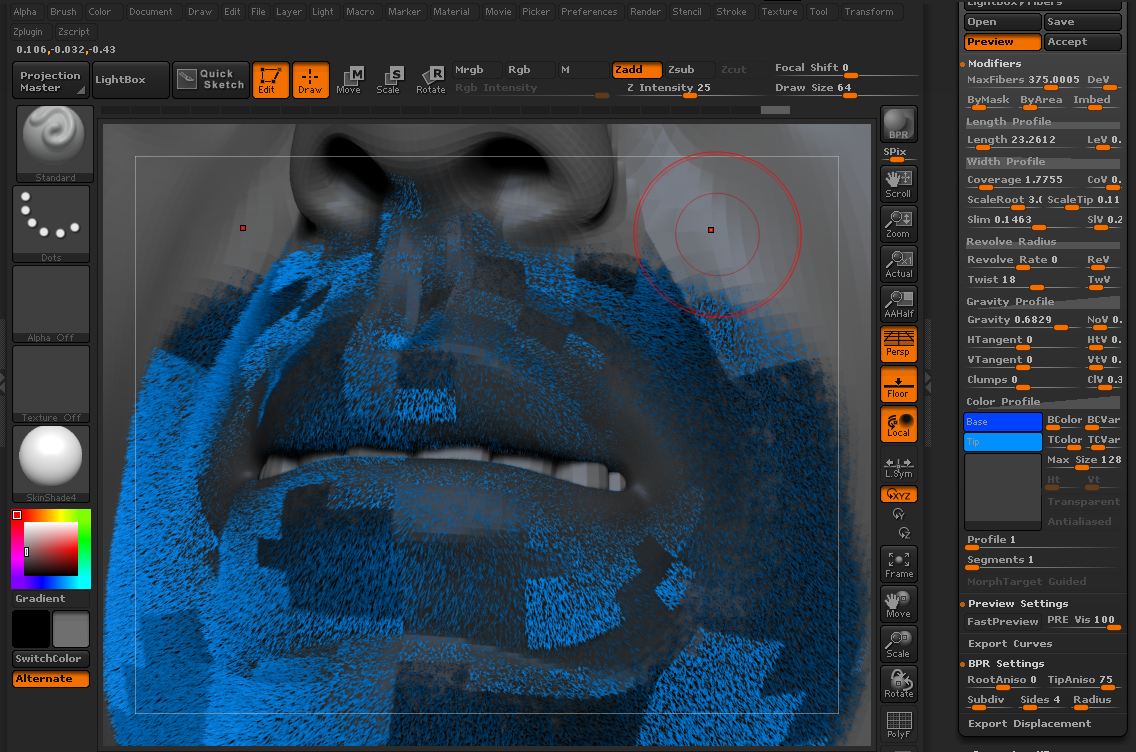Screen dimensions: 1136x752
Task: Select the Rotate icon on right shelf
Action: 897,684
